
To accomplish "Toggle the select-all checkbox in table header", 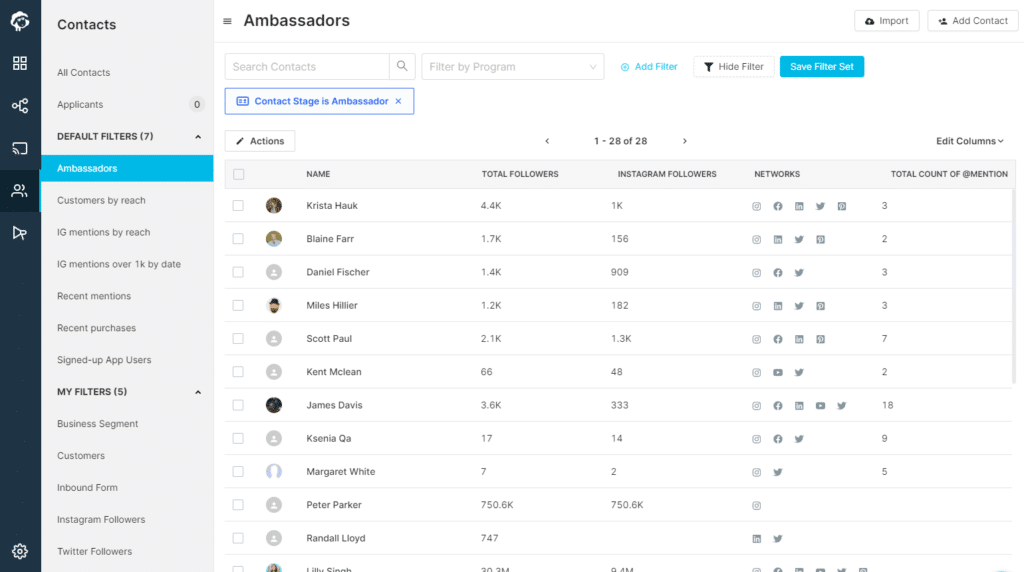I will 238,174.
